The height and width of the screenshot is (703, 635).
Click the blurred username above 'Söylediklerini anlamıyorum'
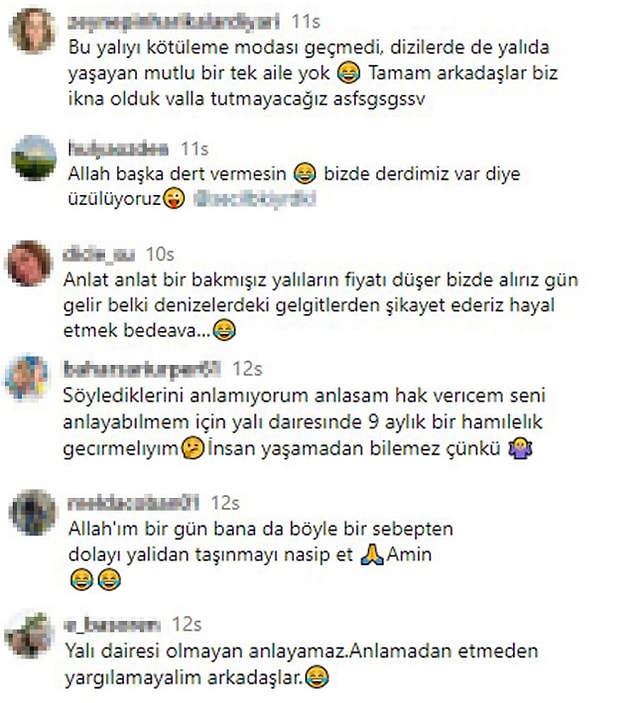click(142, 369)
